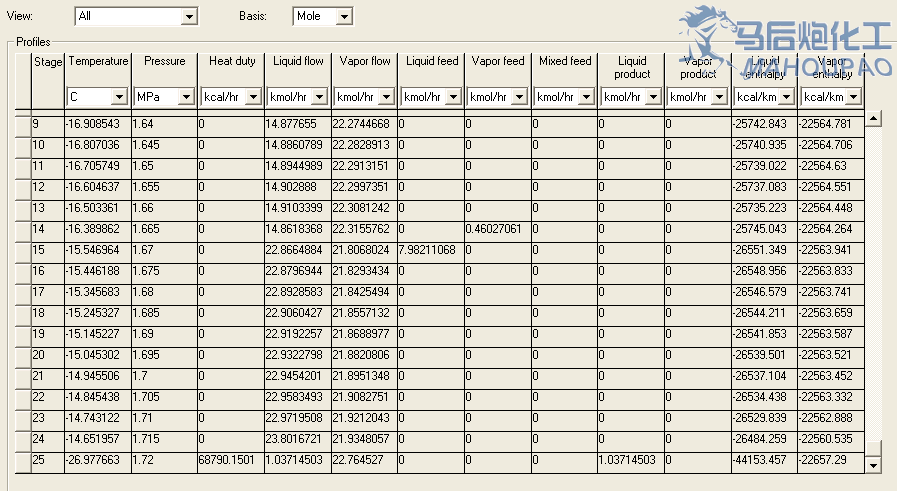Expand the Vapor feed unit dropdown

pos(519,97)
